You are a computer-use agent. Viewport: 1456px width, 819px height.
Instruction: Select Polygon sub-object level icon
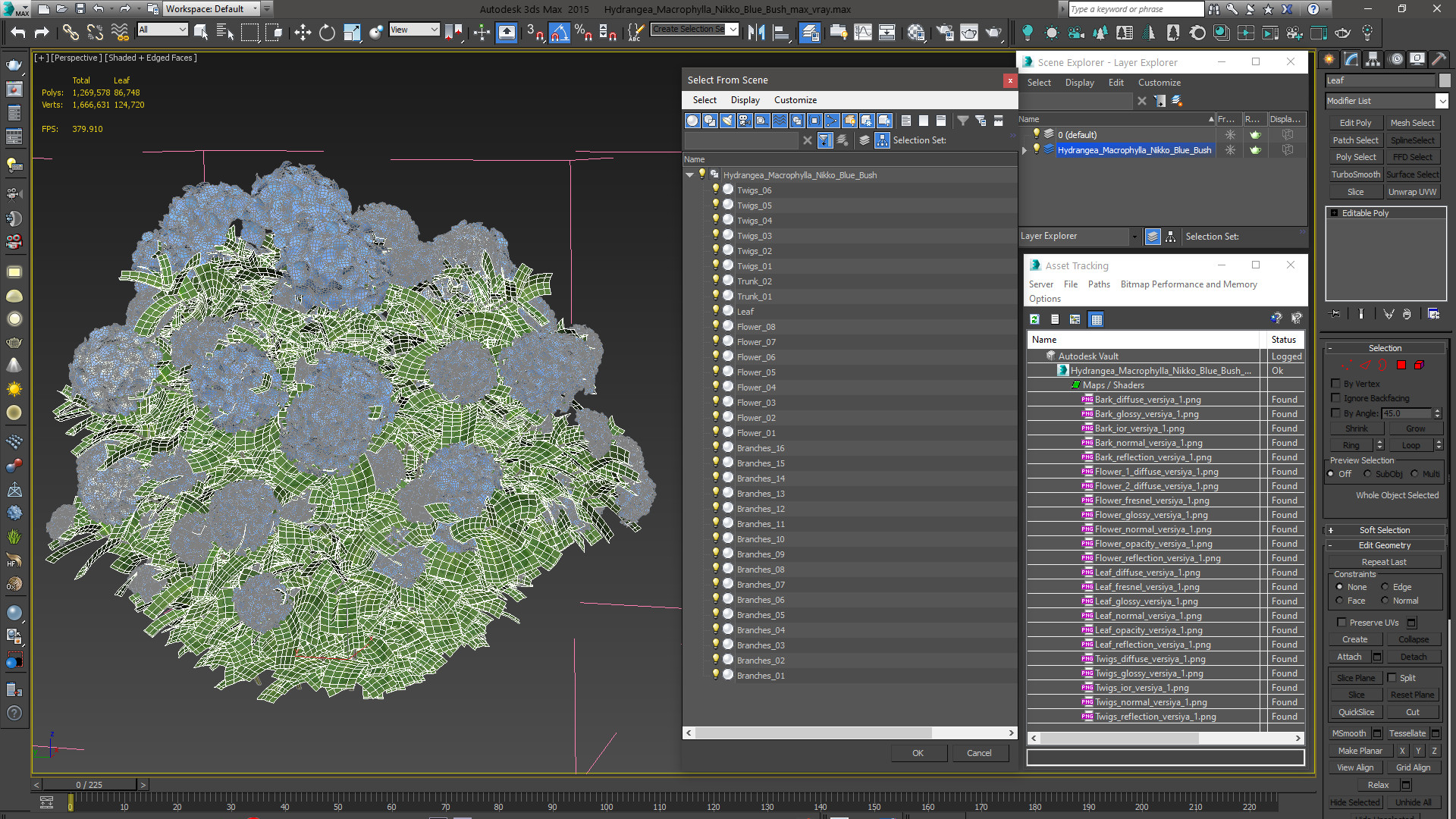pos(1401,366)
